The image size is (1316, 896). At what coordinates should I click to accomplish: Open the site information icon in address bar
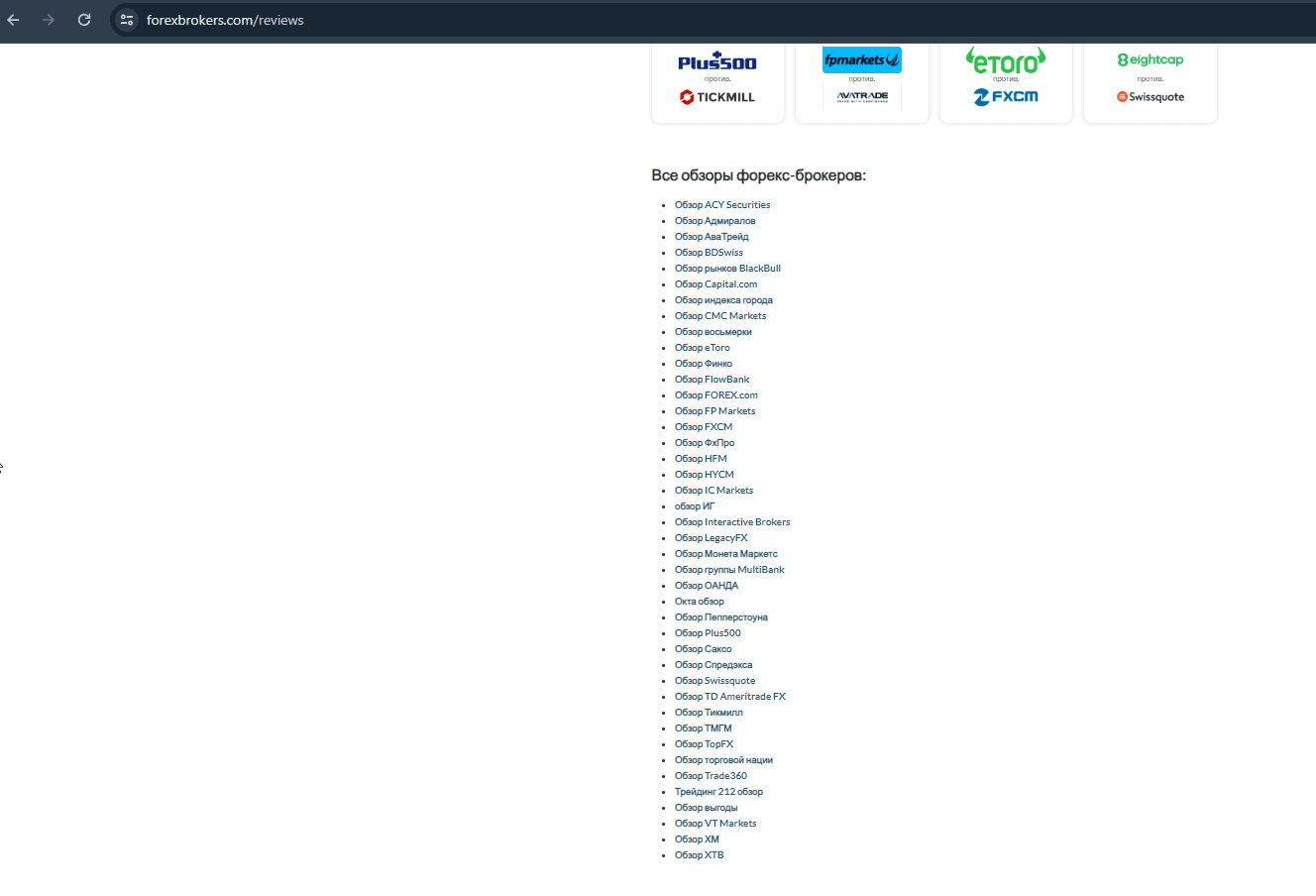(x=127, y=20)
